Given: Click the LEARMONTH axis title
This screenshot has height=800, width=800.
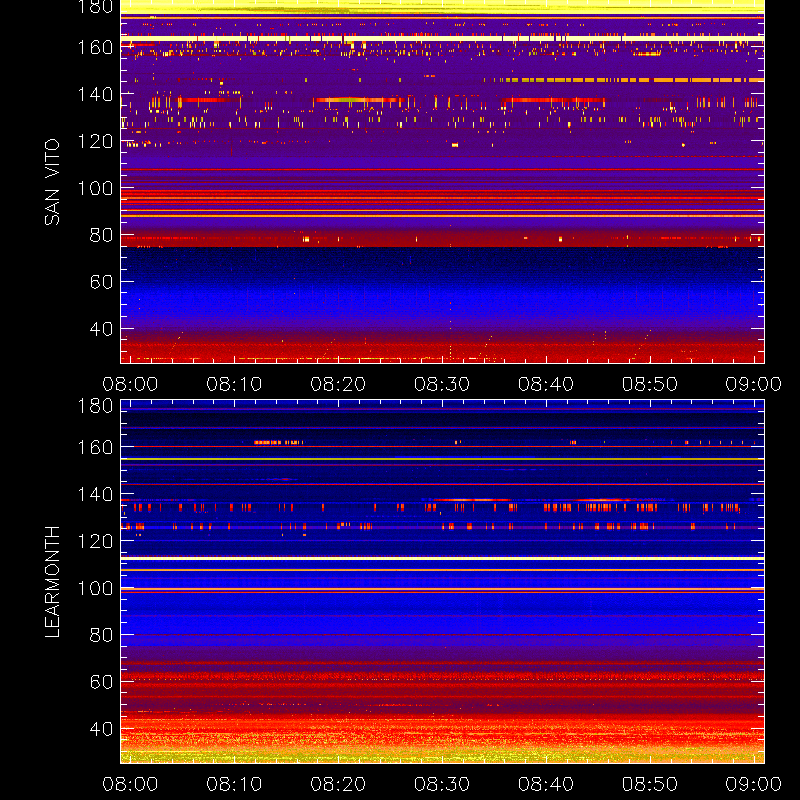Looking at the screenshot, I should click(x=52, y=582).
